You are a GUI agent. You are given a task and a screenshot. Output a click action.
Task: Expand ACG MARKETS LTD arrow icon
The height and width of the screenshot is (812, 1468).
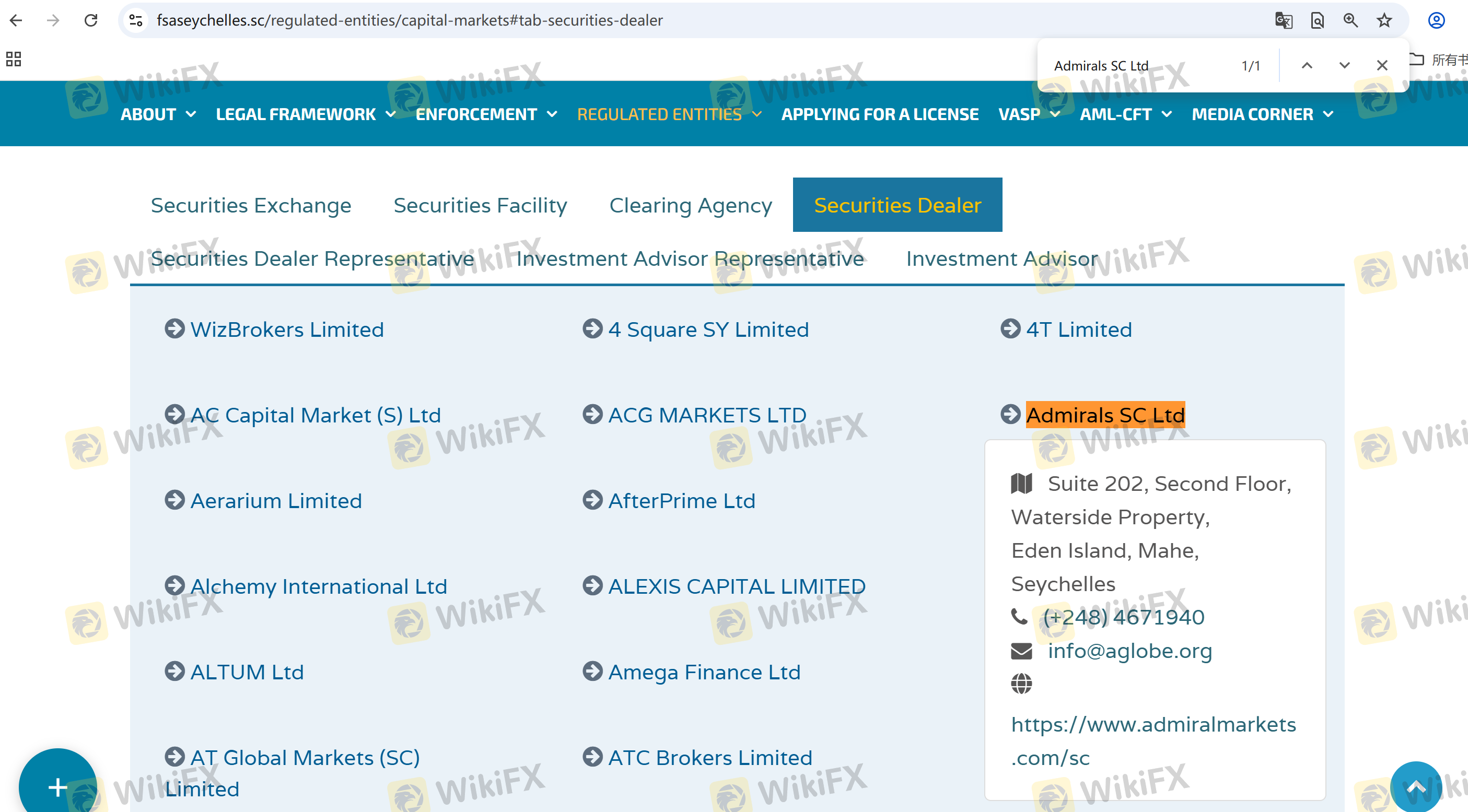pos(592,414)
